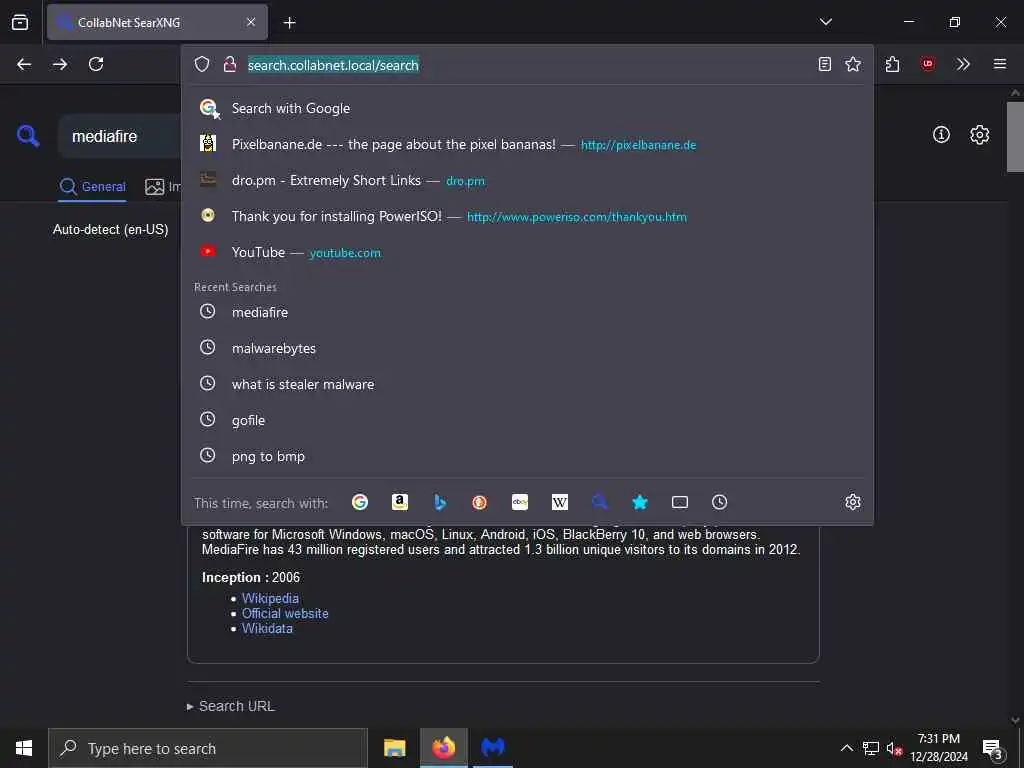Image resolution: width=1024 pixels, height=768 pixels.
Task: Open PowerISO thank you page suggestion
Action: [x=527, y=216]
